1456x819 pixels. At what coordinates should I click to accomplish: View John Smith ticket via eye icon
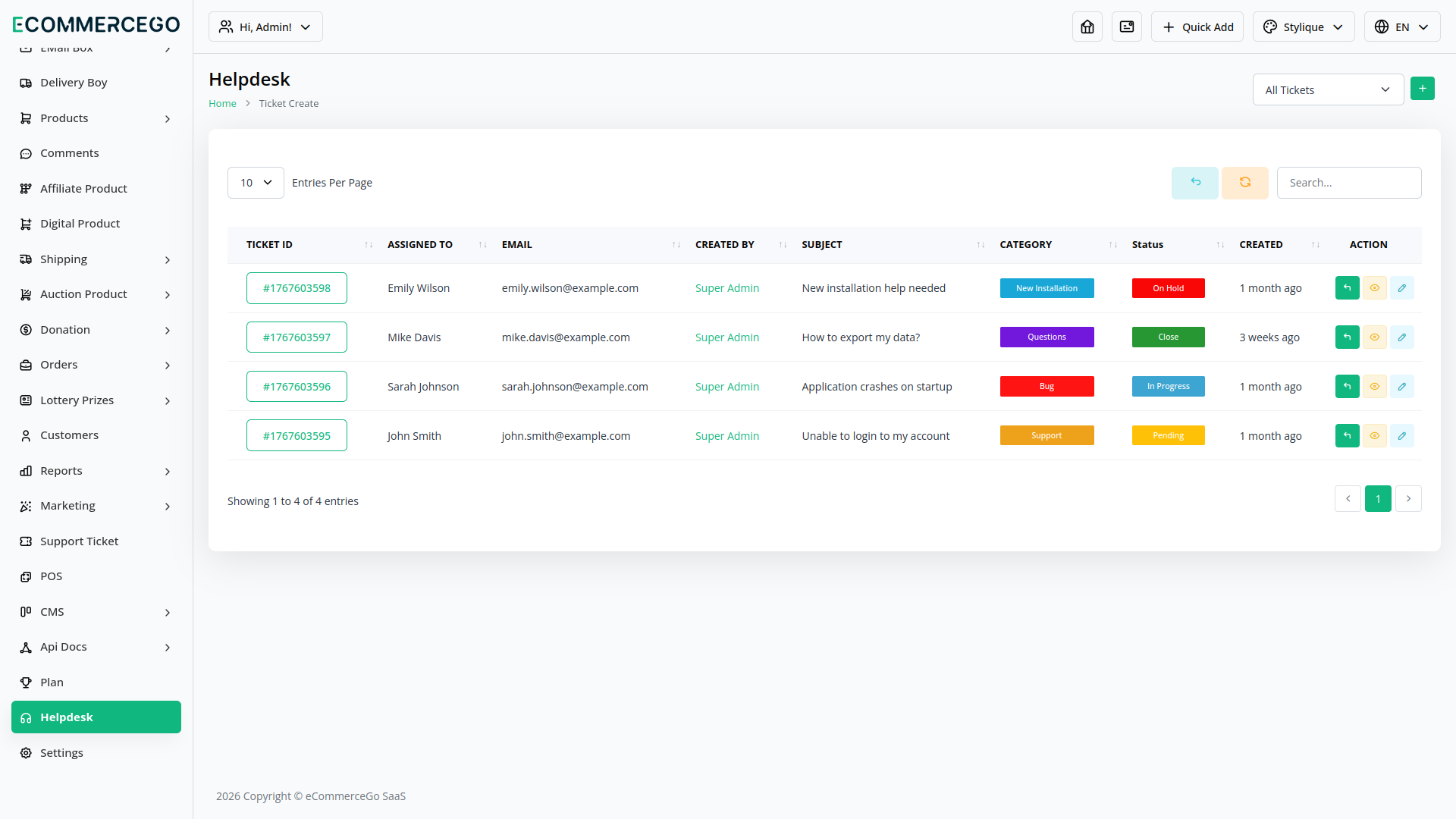[1374, 436]
